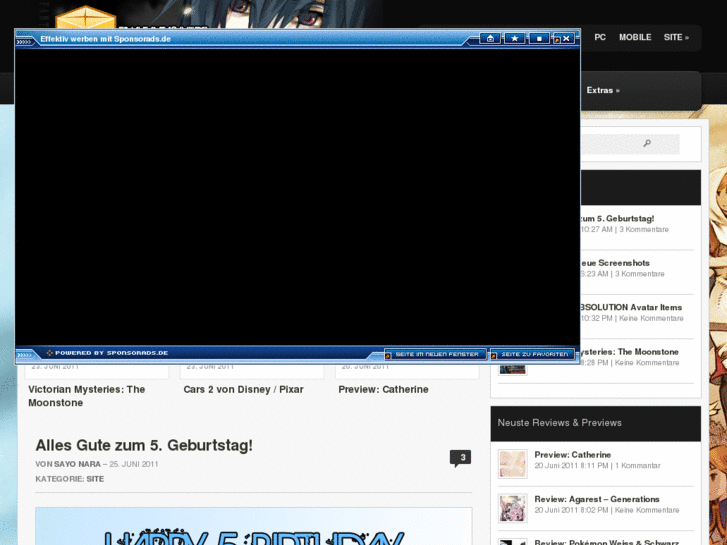
Task: Click the 'Seite zu Favoriten' button
Action: click(x=534, y=354)
